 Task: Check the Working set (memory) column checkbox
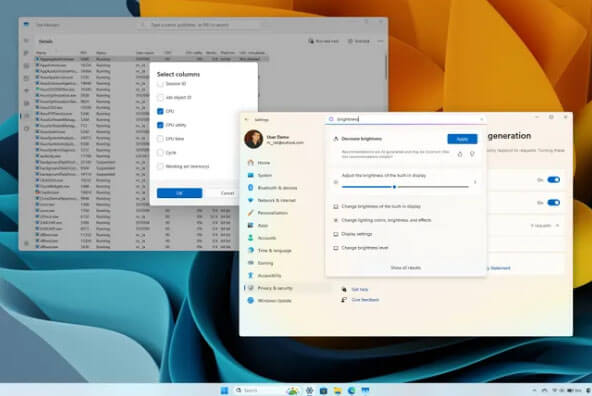[160, 166]
